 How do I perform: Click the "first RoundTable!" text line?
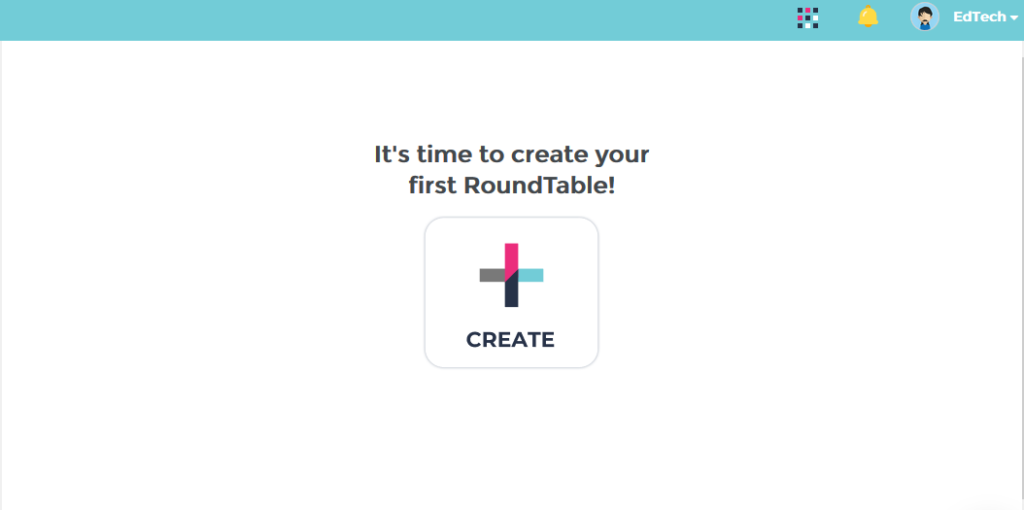[511, 186]
